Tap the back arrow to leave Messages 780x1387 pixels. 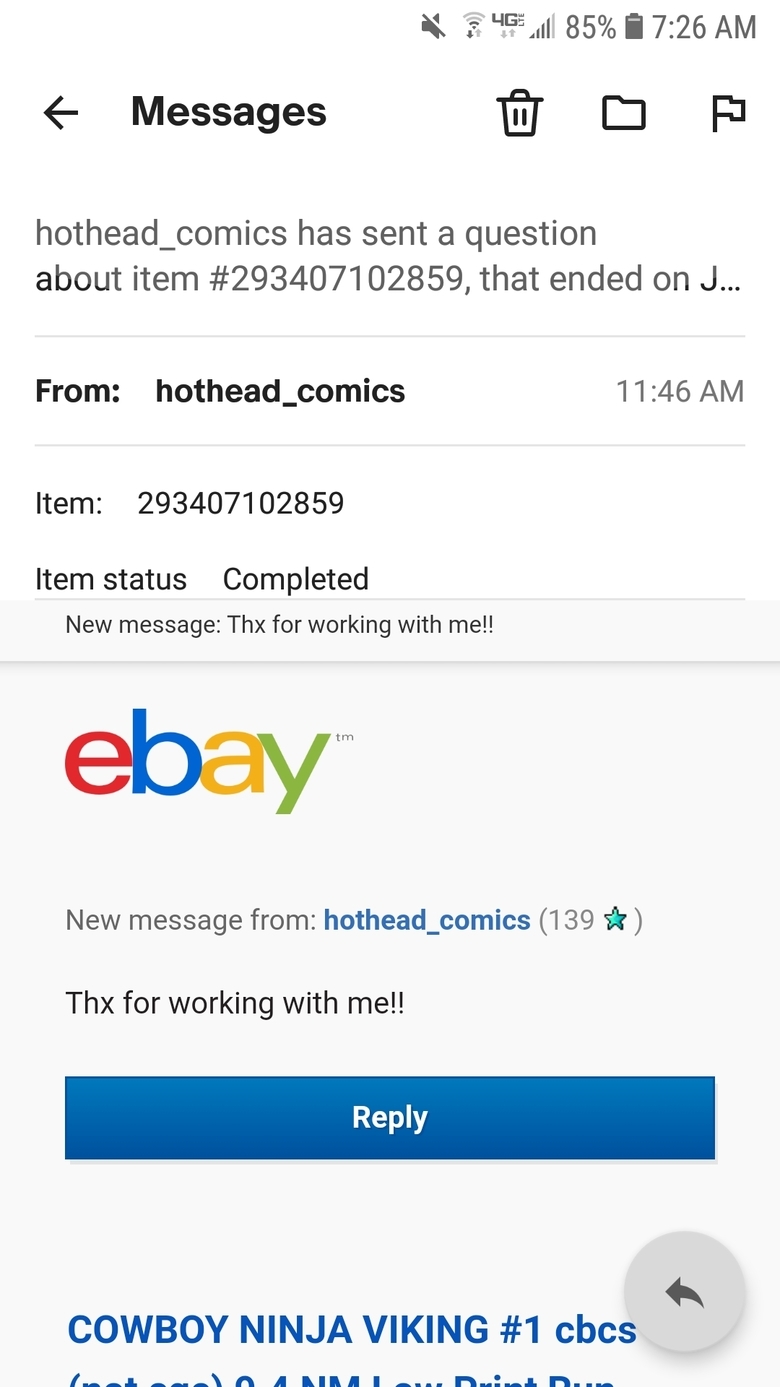(61, 113)
